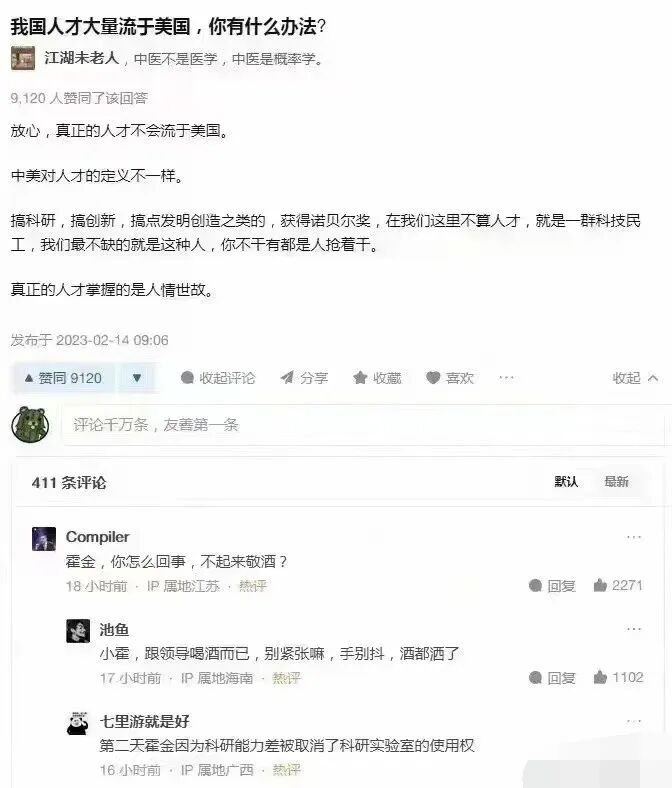Share the answer with 分享 paper plane icon
The width and height of the screenshot is (672, 788).
tap(304, 378)
